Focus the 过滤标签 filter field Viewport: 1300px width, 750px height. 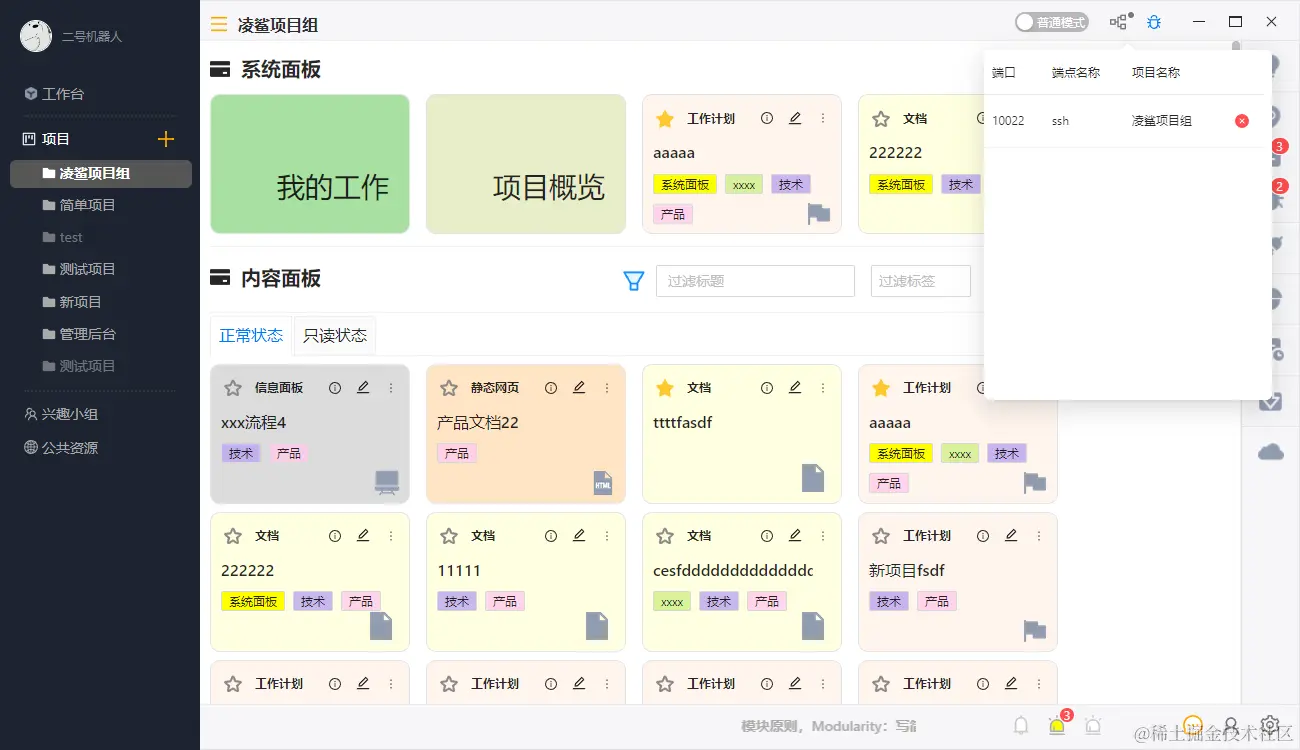(x=921, y=281)
